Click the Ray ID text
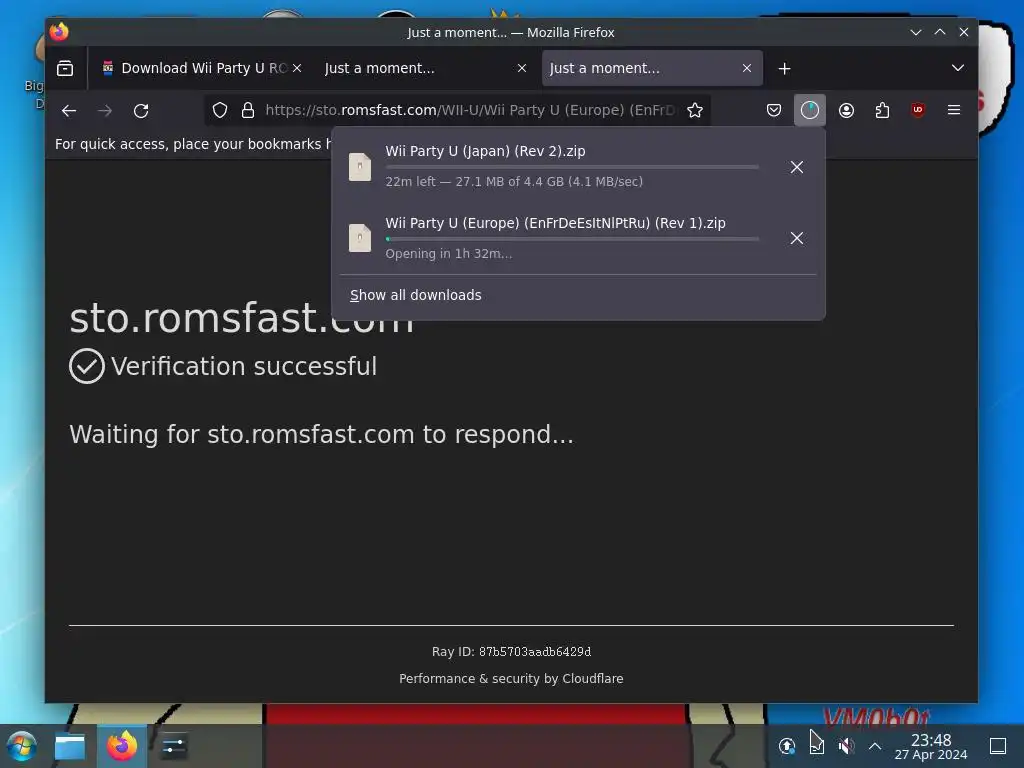This screenshot has height=768, width=1024. pos(511,652)
